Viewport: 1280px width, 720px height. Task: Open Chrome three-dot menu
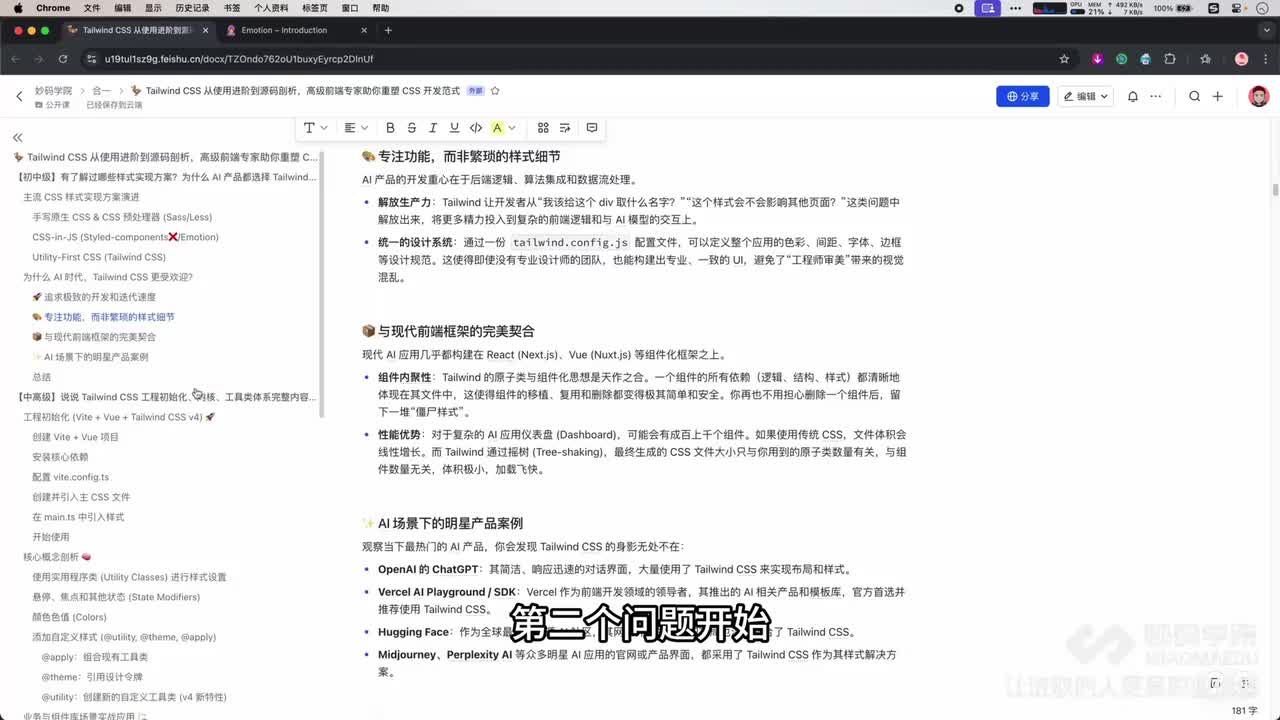[1265, 59]
